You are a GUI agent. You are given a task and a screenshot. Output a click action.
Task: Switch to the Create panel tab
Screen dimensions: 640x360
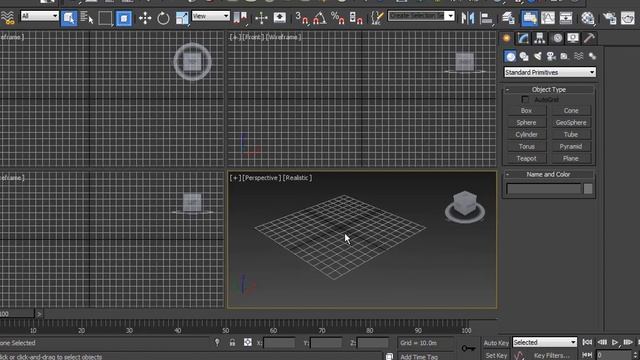click(507, 38)
